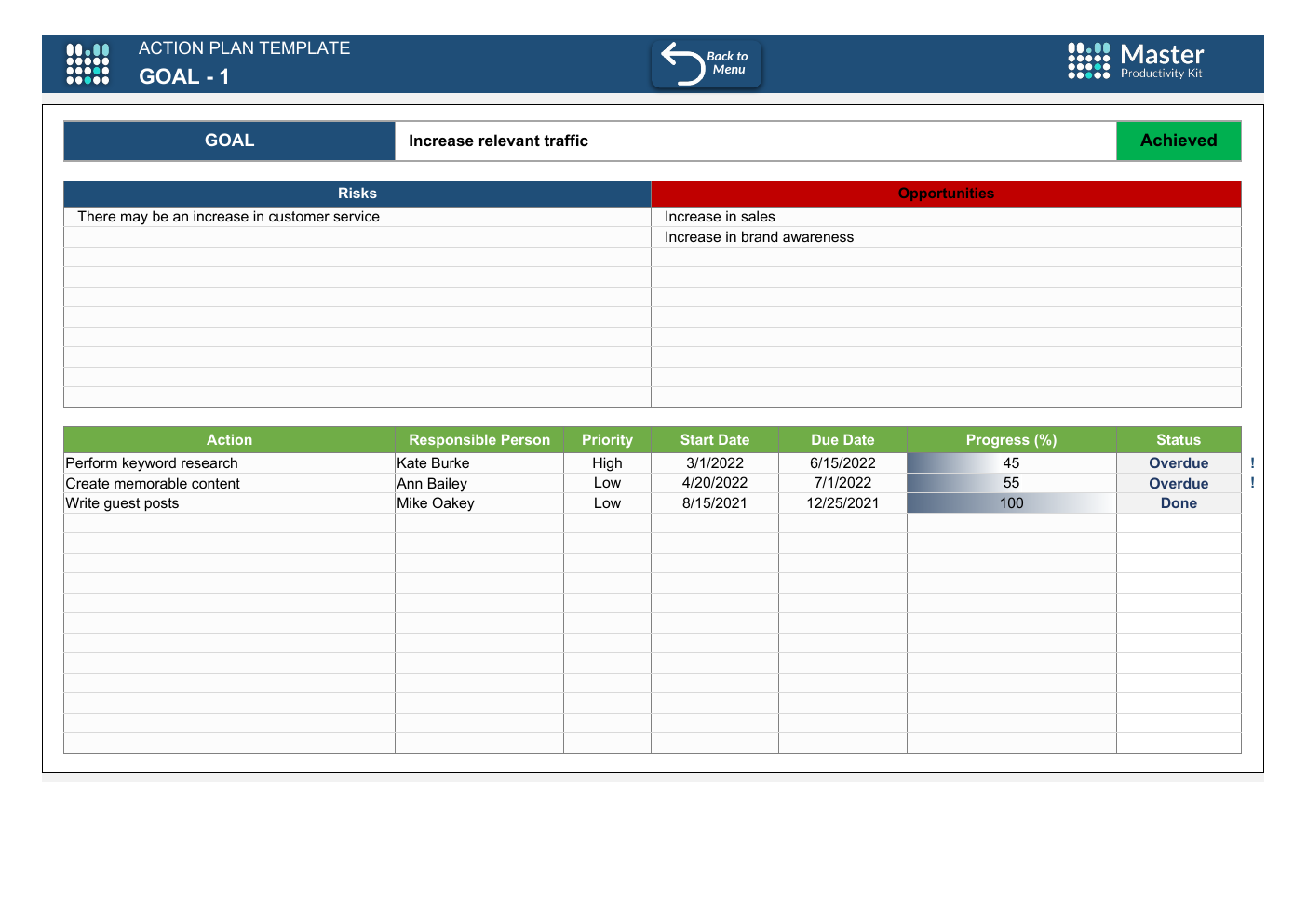
Task: Click the Opportunities column header
Action: click(x=946, y=194)
